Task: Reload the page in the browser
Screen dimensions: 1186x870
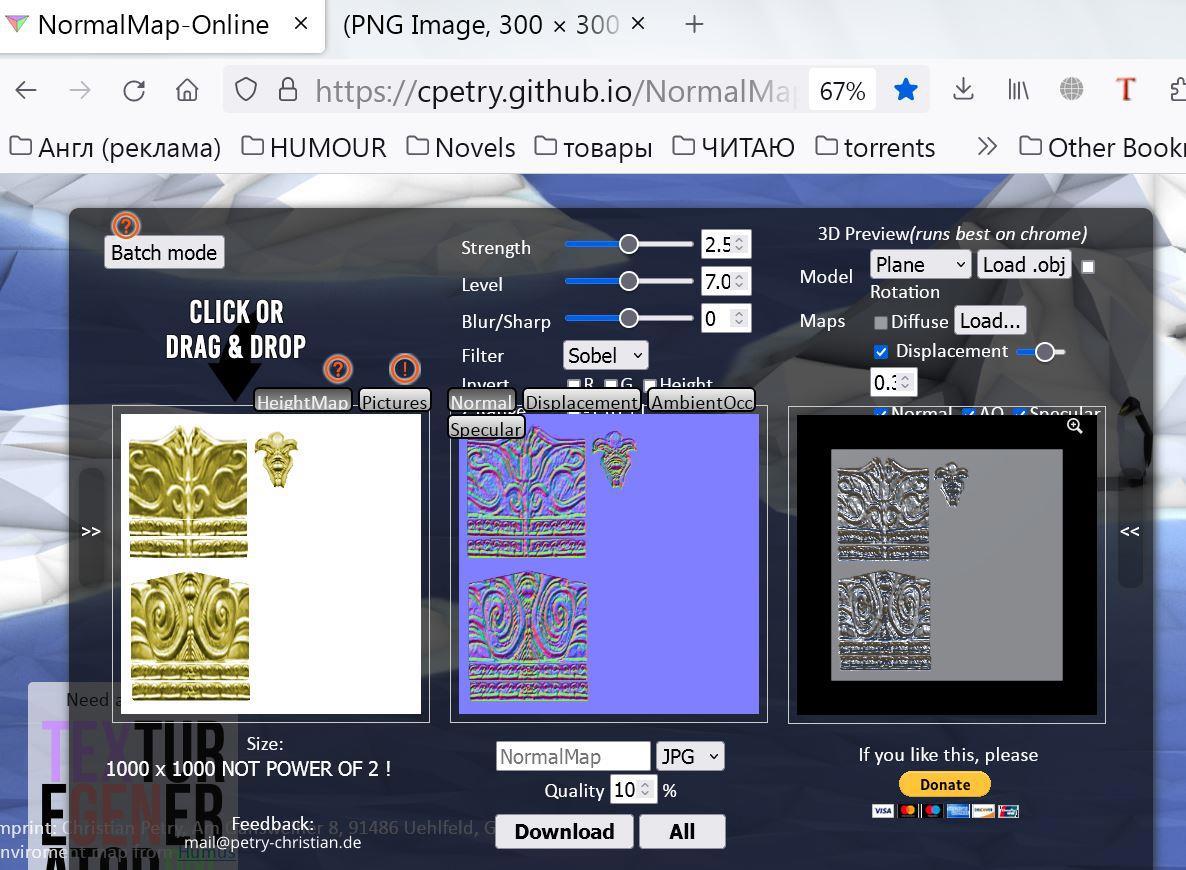Action: tap(134, 90)
